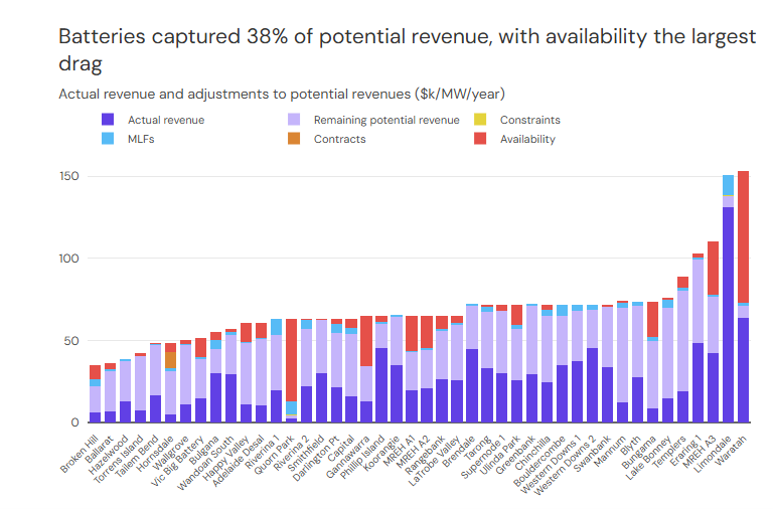
Task: Click the blue MLFs legend swatch
Action: (x=108, y=139)
